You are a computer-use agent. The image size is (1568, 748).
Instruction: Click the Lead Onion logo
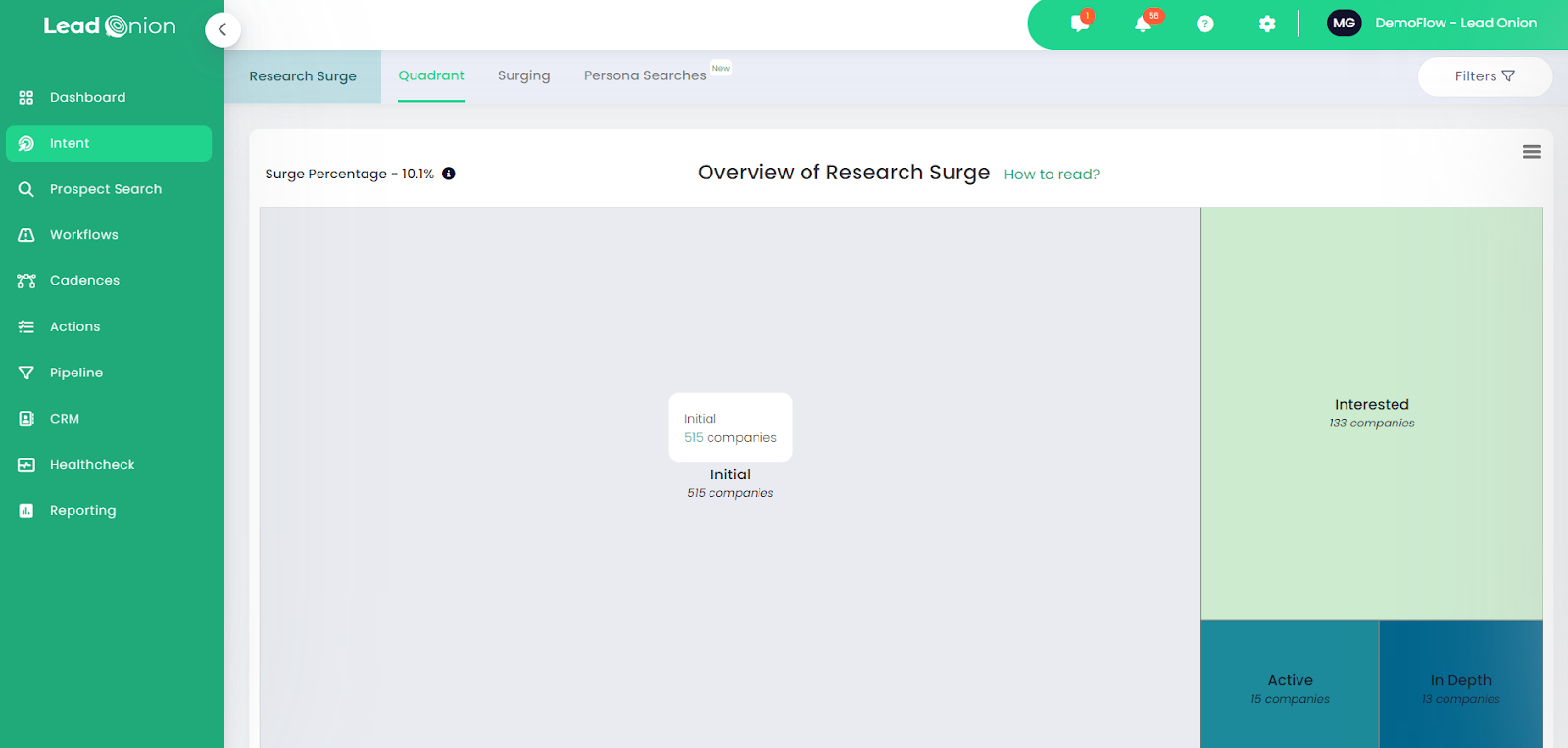(x=110, y=26)
